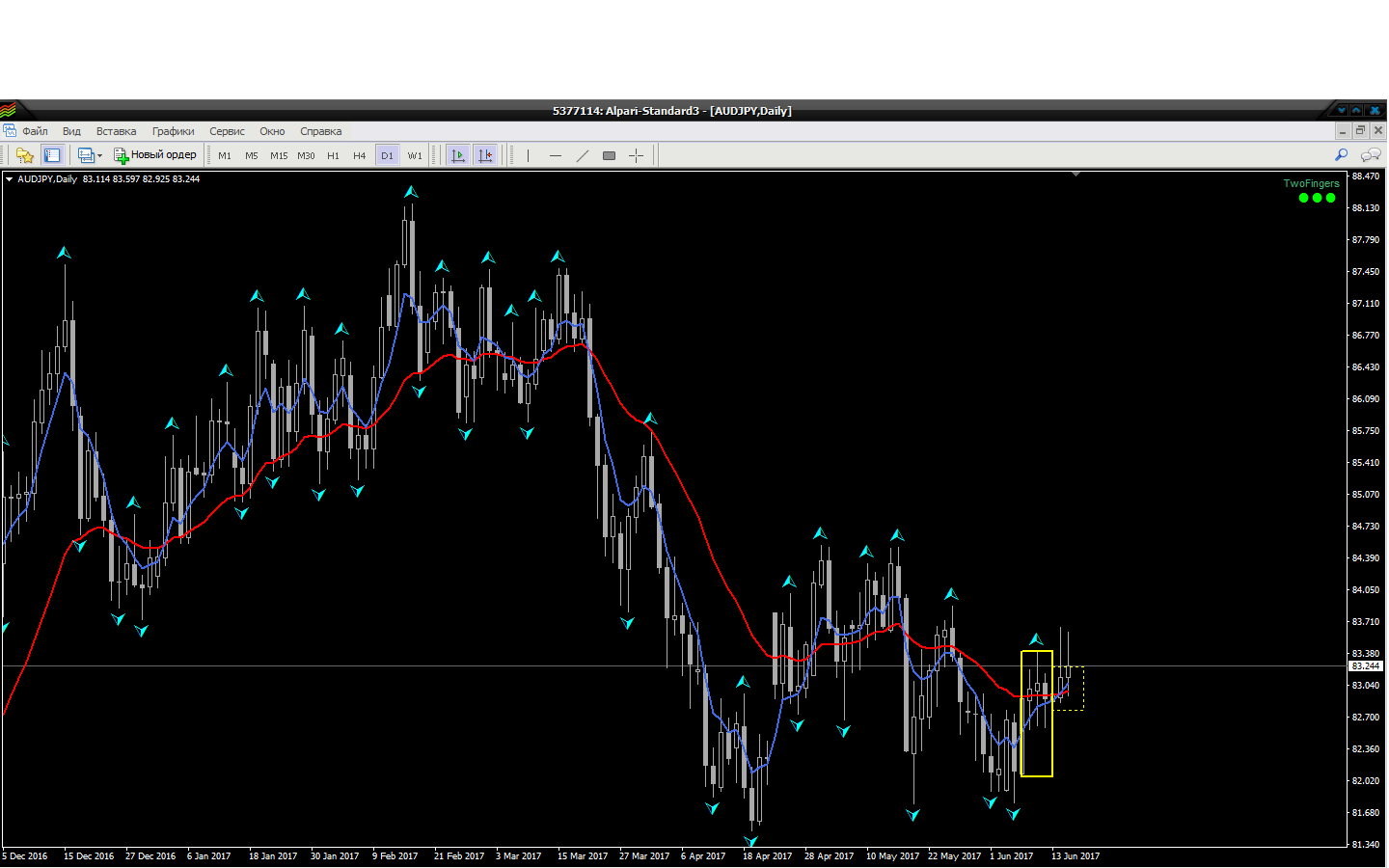Click the TwoFingers indicator label

pyautogui.click(x=1311, y=183)
